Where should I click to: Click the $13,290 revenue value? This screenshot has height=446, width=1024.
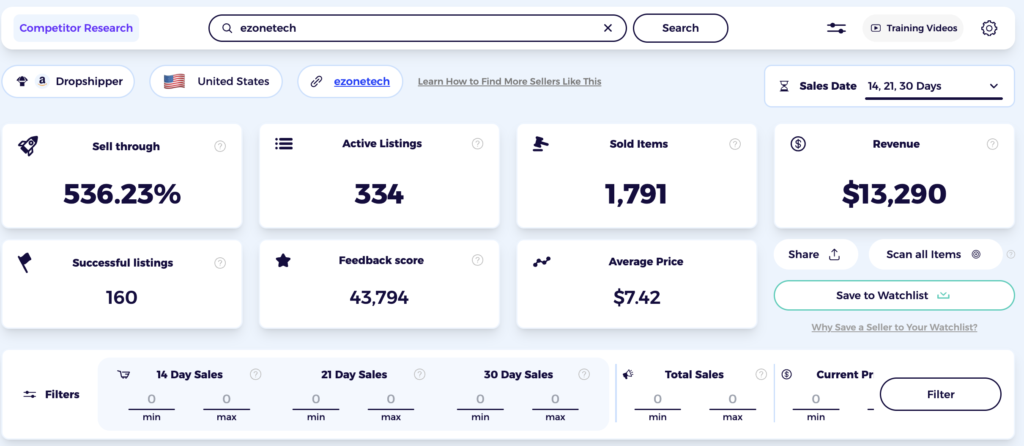click(894, 194)
